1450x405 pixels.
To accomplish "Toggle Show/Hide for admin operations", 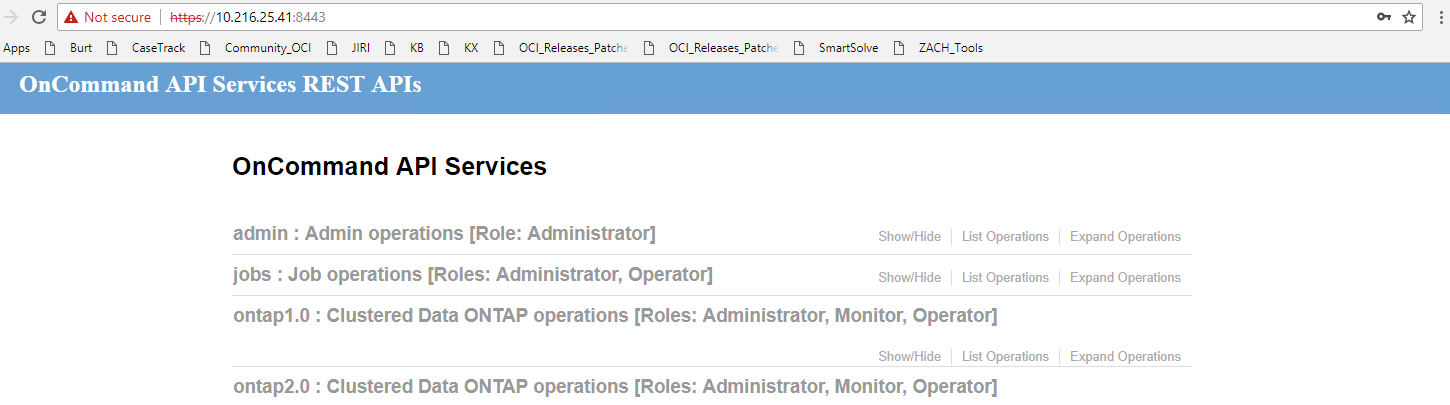I will click(909, 237).
